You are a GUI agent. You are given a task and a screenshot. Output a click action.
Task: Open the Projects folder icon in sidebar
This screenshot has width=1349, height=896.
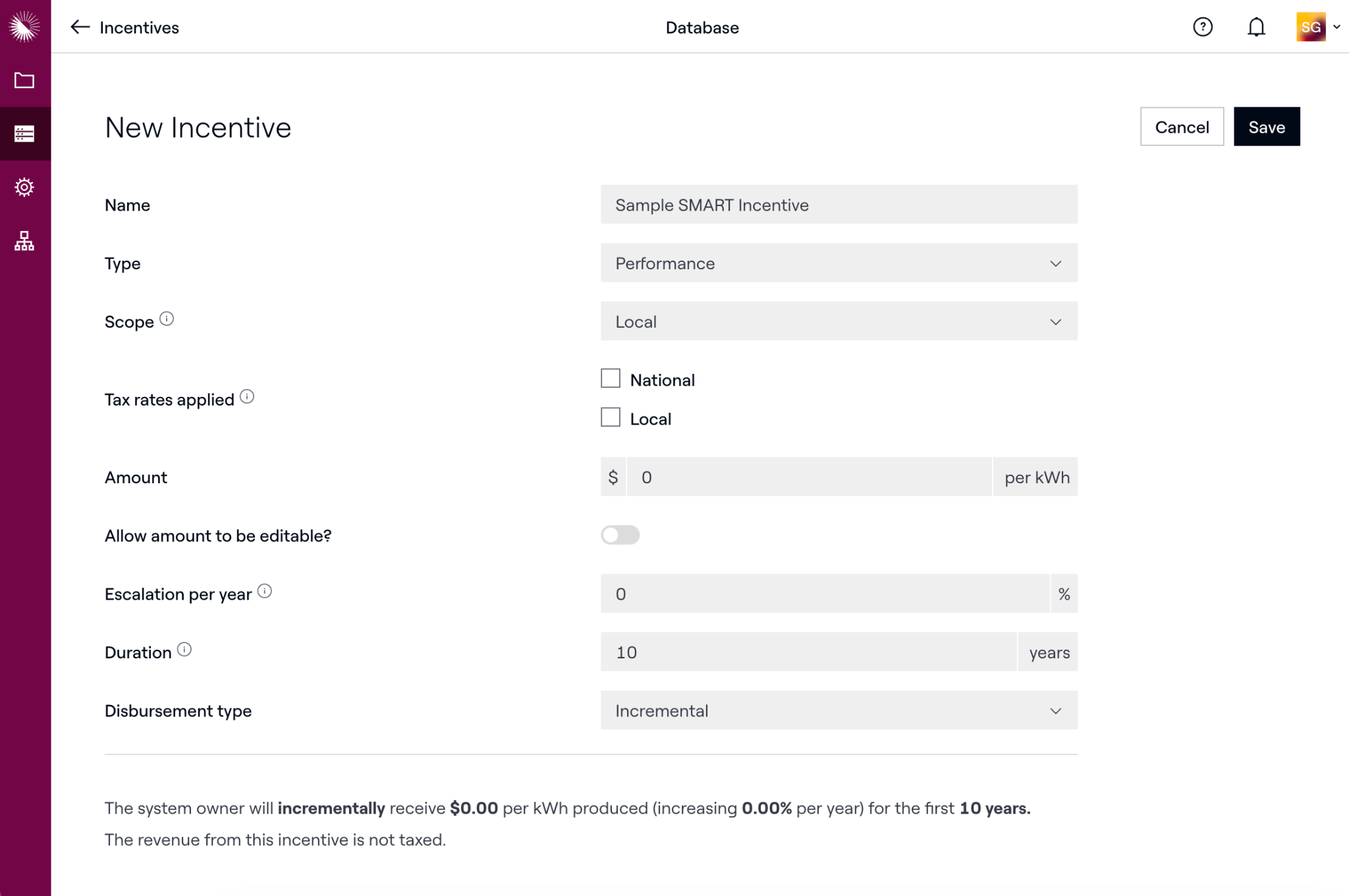click(24, 80)
